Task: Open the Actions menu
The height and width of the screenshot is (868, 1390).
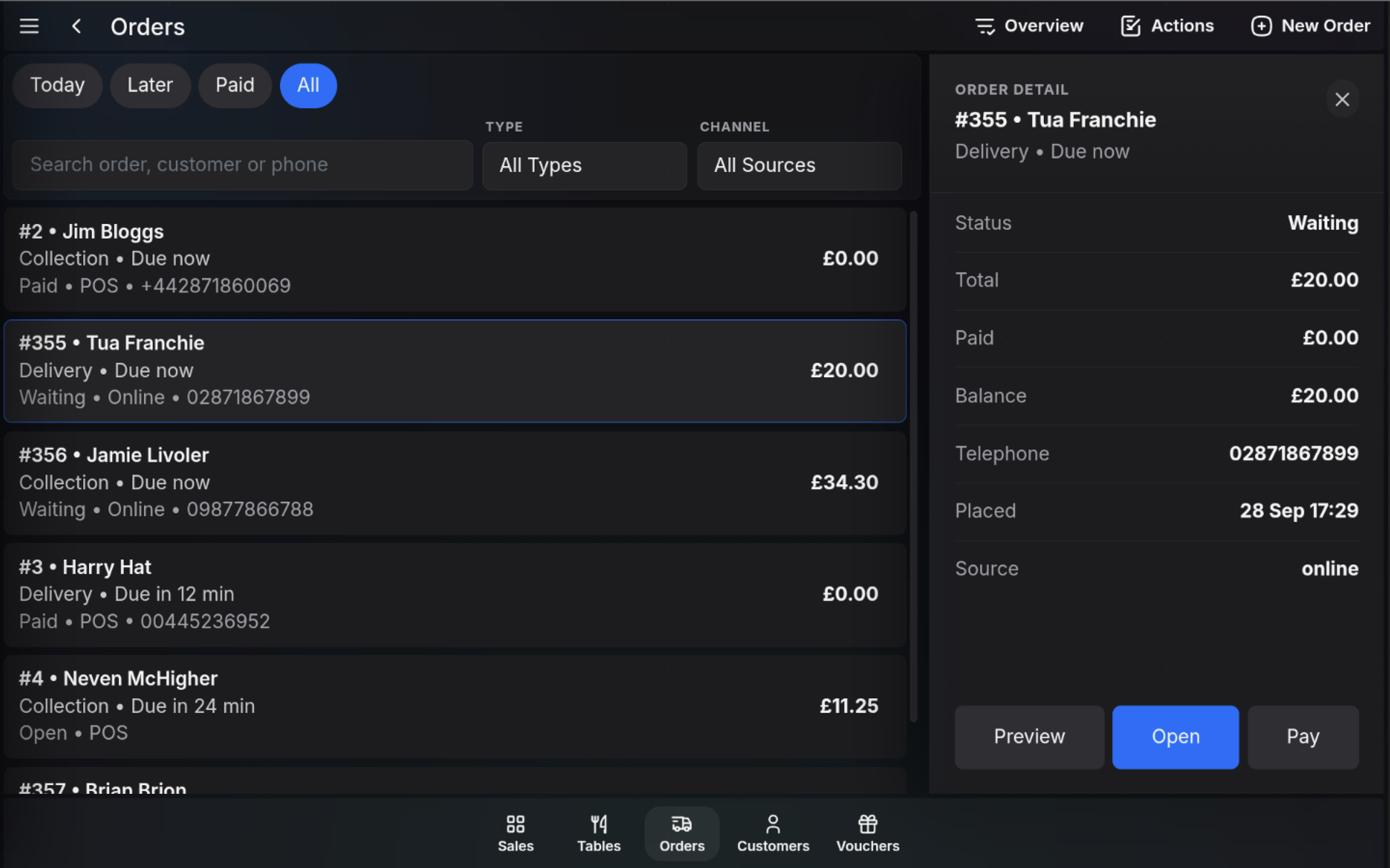Action: tap(1167, 26)
